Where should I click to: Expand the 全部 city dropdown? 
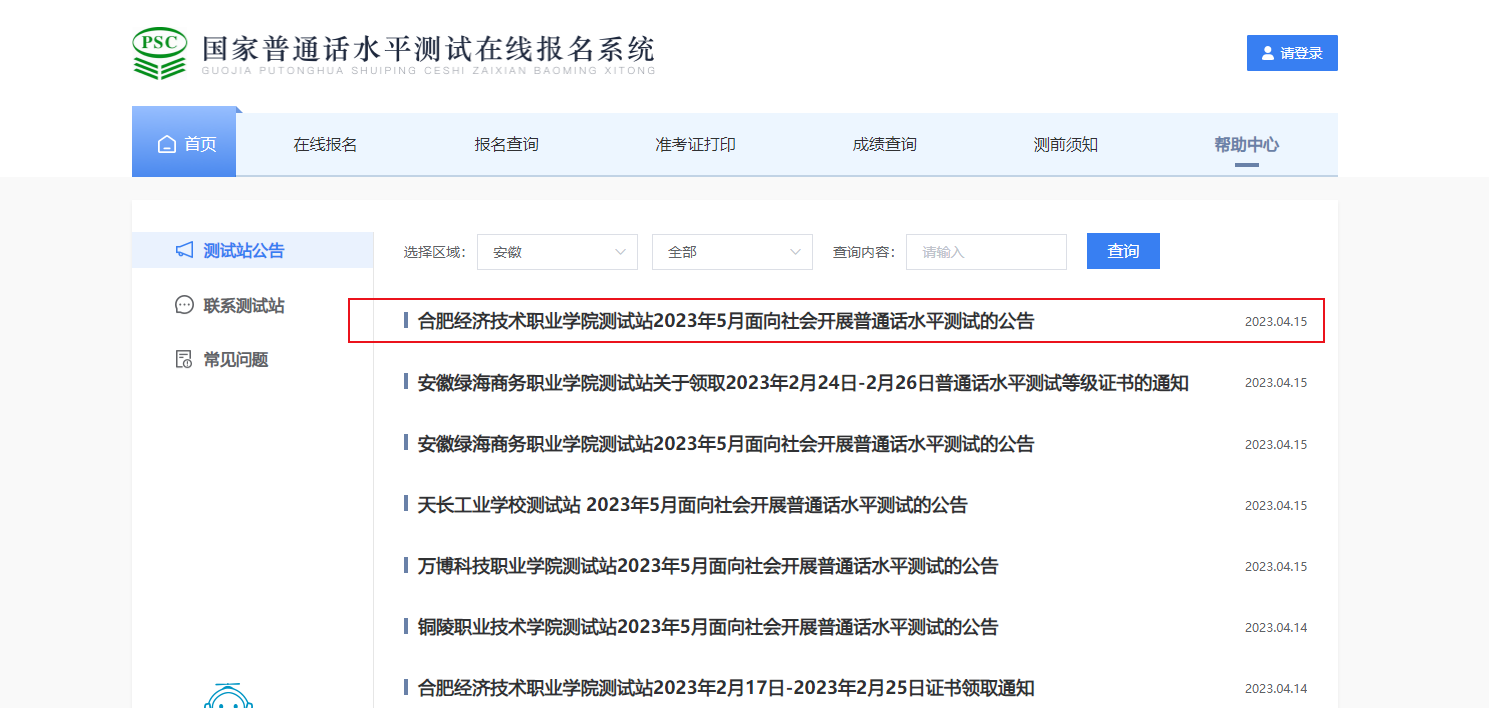point(731,252)
